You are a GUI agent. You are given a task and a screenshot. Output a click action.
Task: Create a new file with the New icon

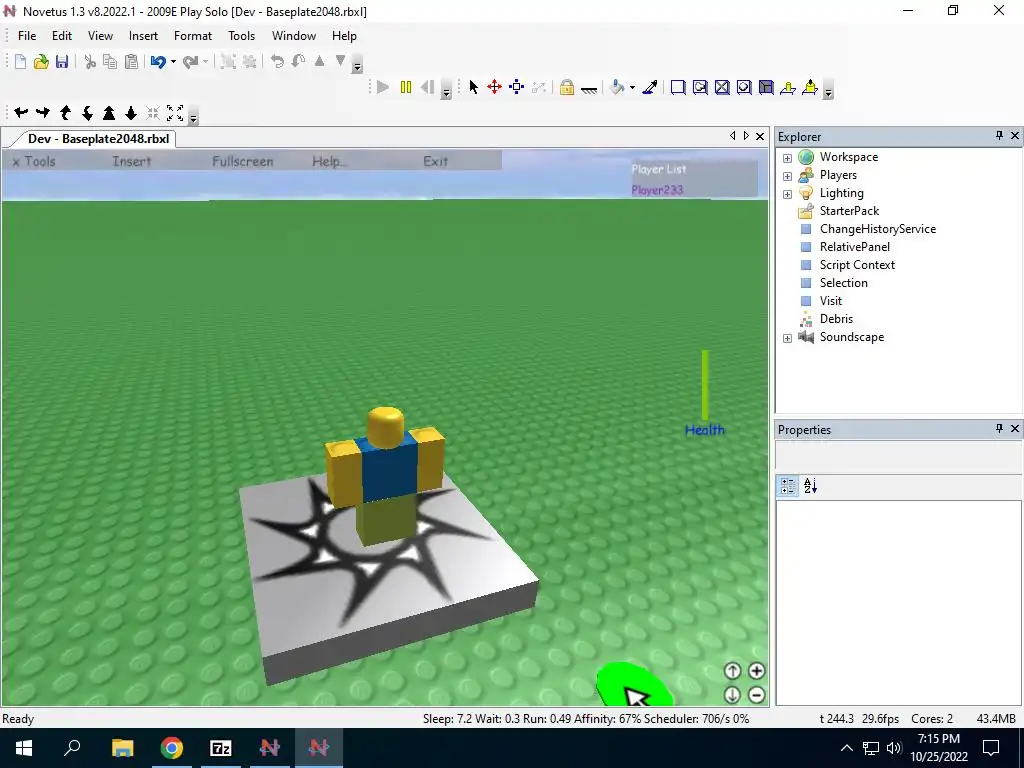point(20,61)
